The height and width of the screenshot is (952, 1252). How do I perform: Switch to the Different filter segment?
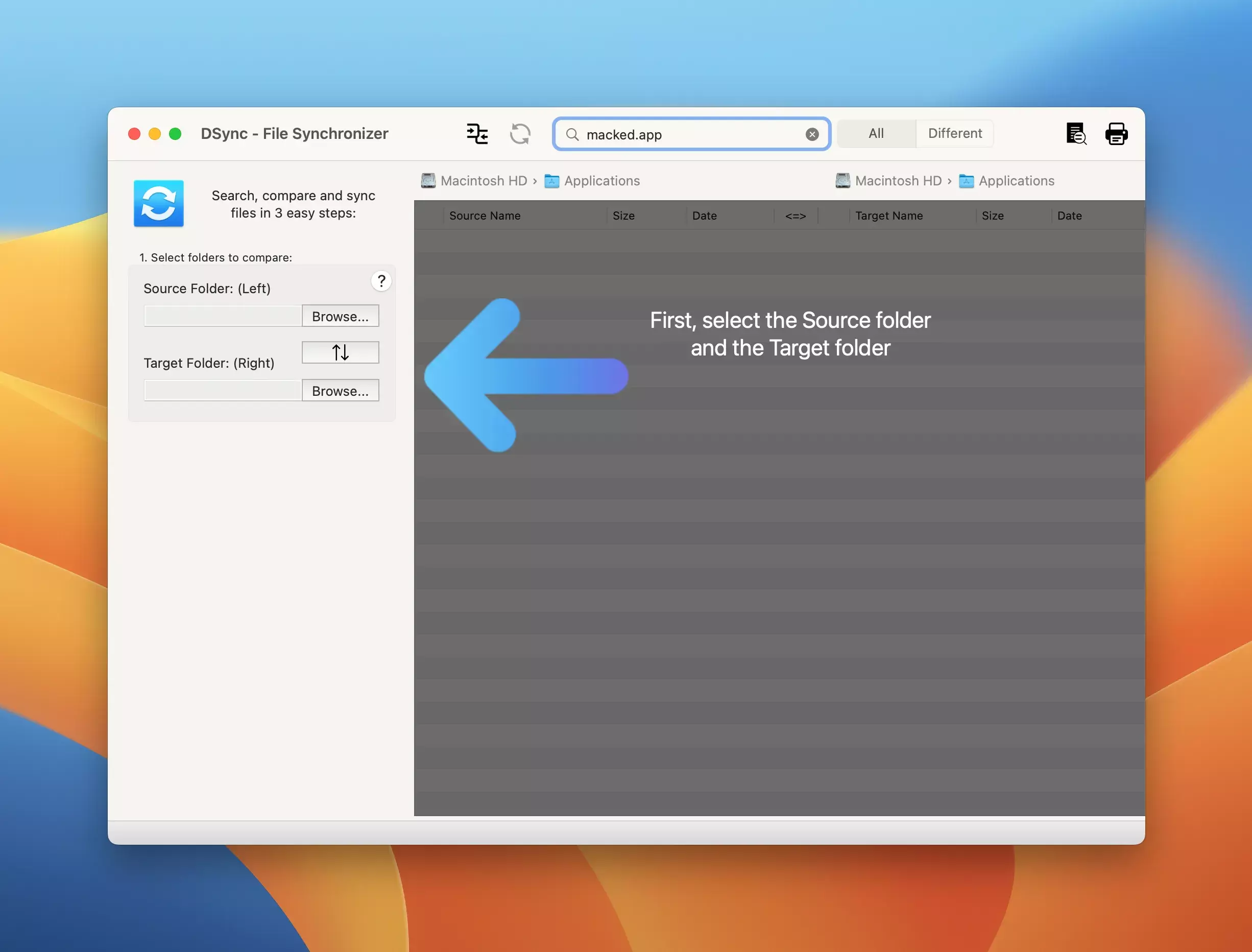tap(955, 133)
